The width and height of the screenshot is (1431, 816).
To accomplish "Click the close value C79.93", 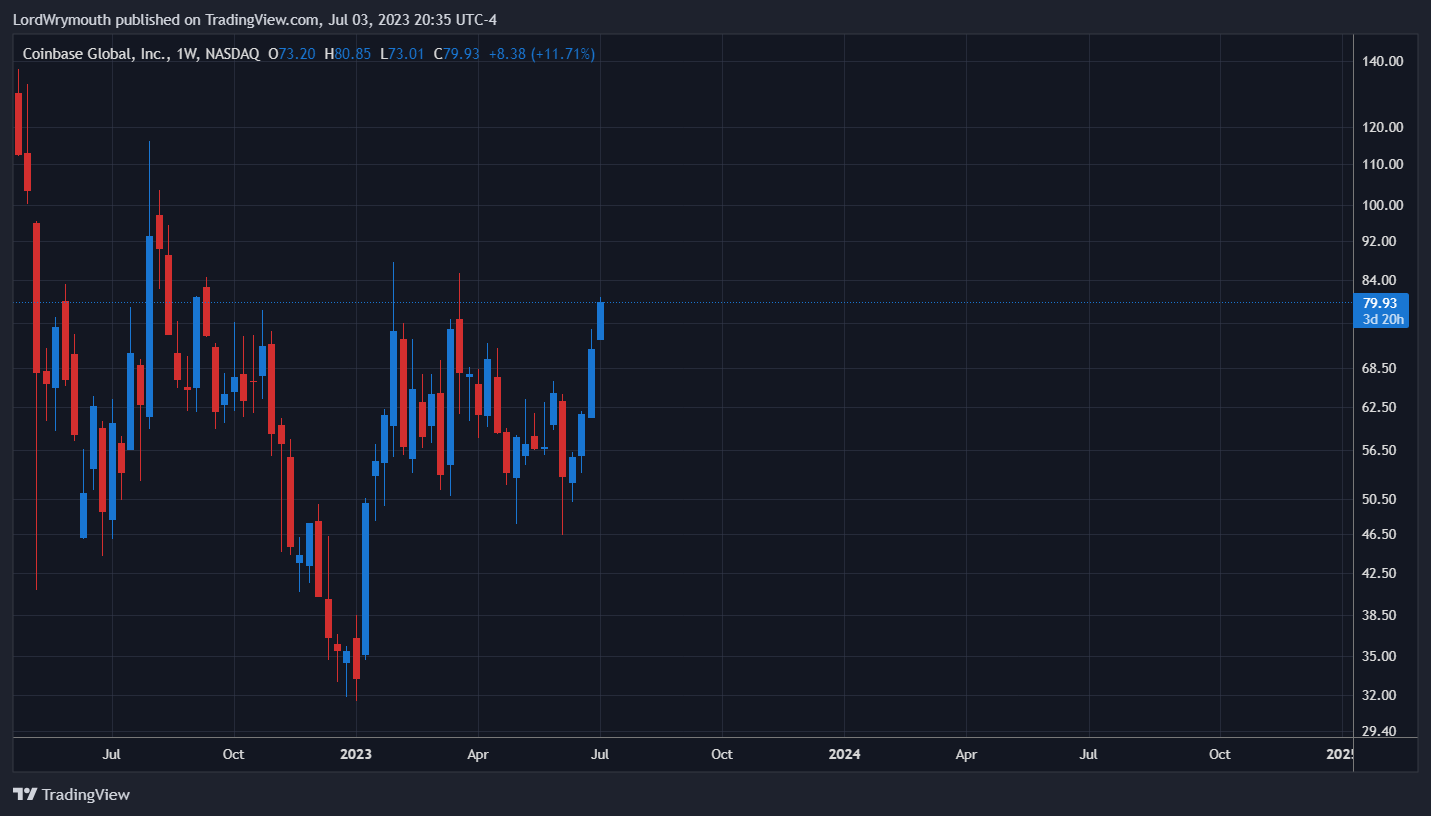I will (456, 54).
